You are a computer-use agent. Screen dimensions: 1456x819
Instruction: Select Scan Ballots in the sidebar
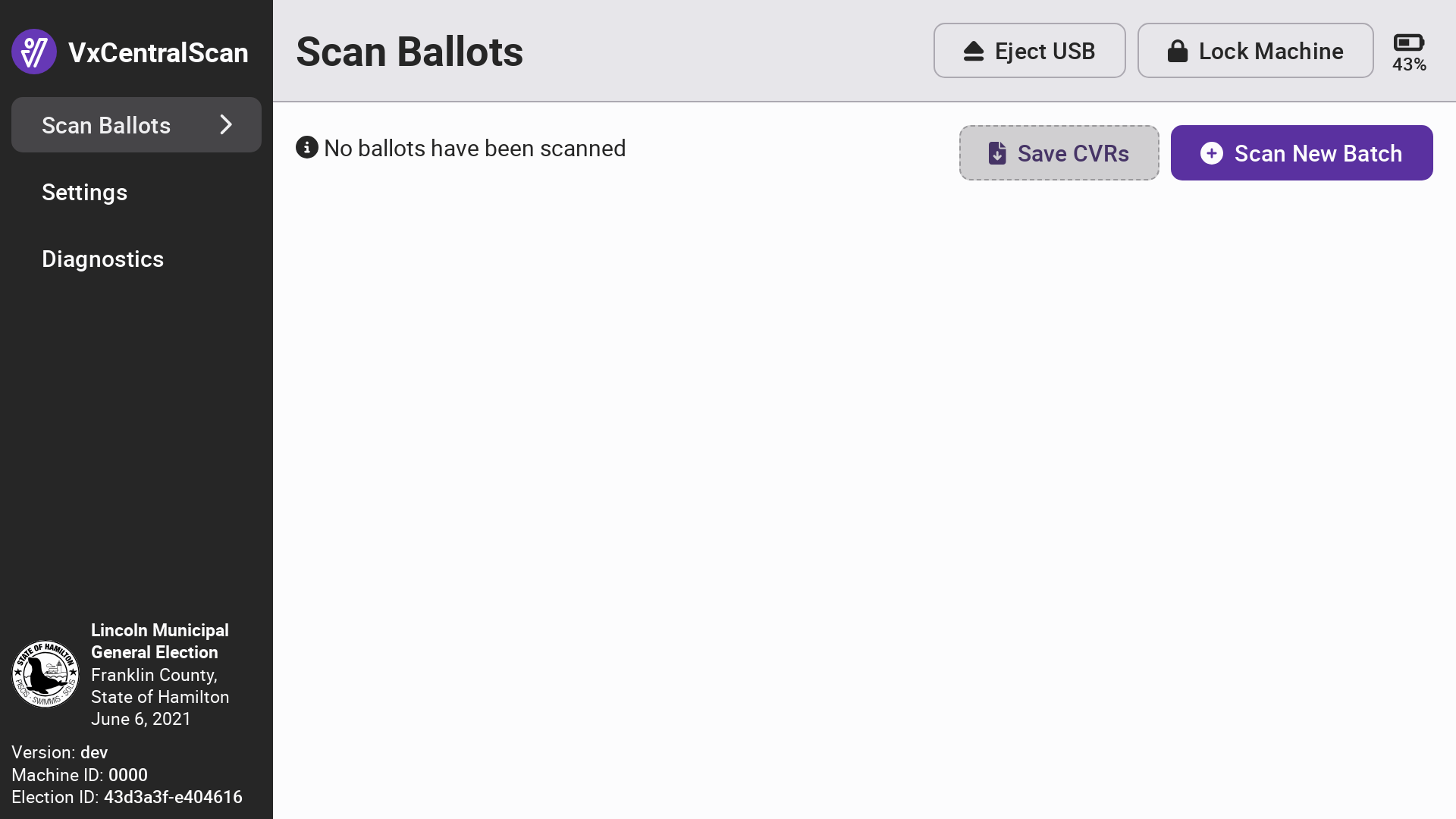click(x=106, y=125)
